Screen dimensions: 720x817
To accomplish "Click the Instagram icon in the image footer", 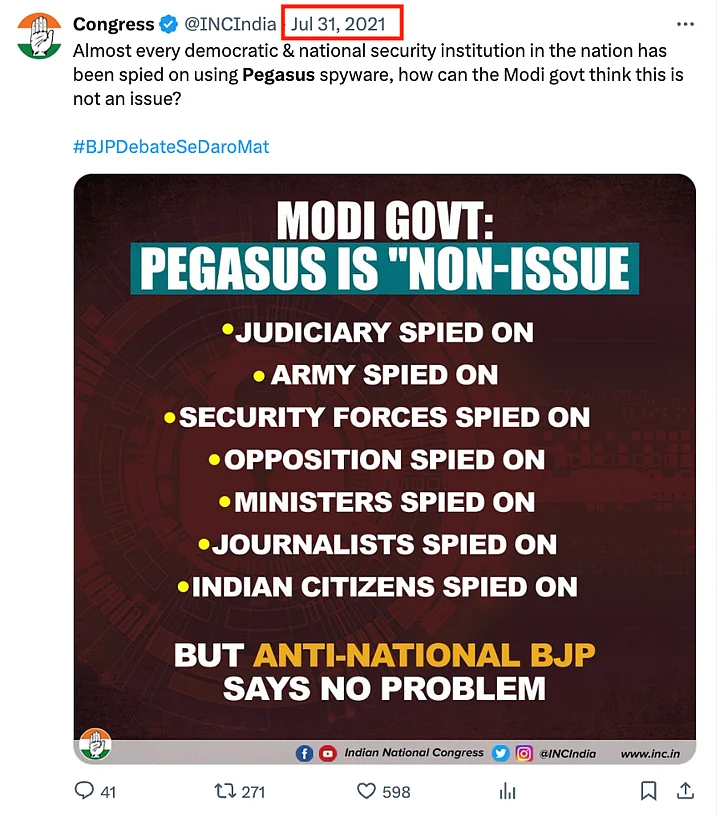I will [524, 753].
